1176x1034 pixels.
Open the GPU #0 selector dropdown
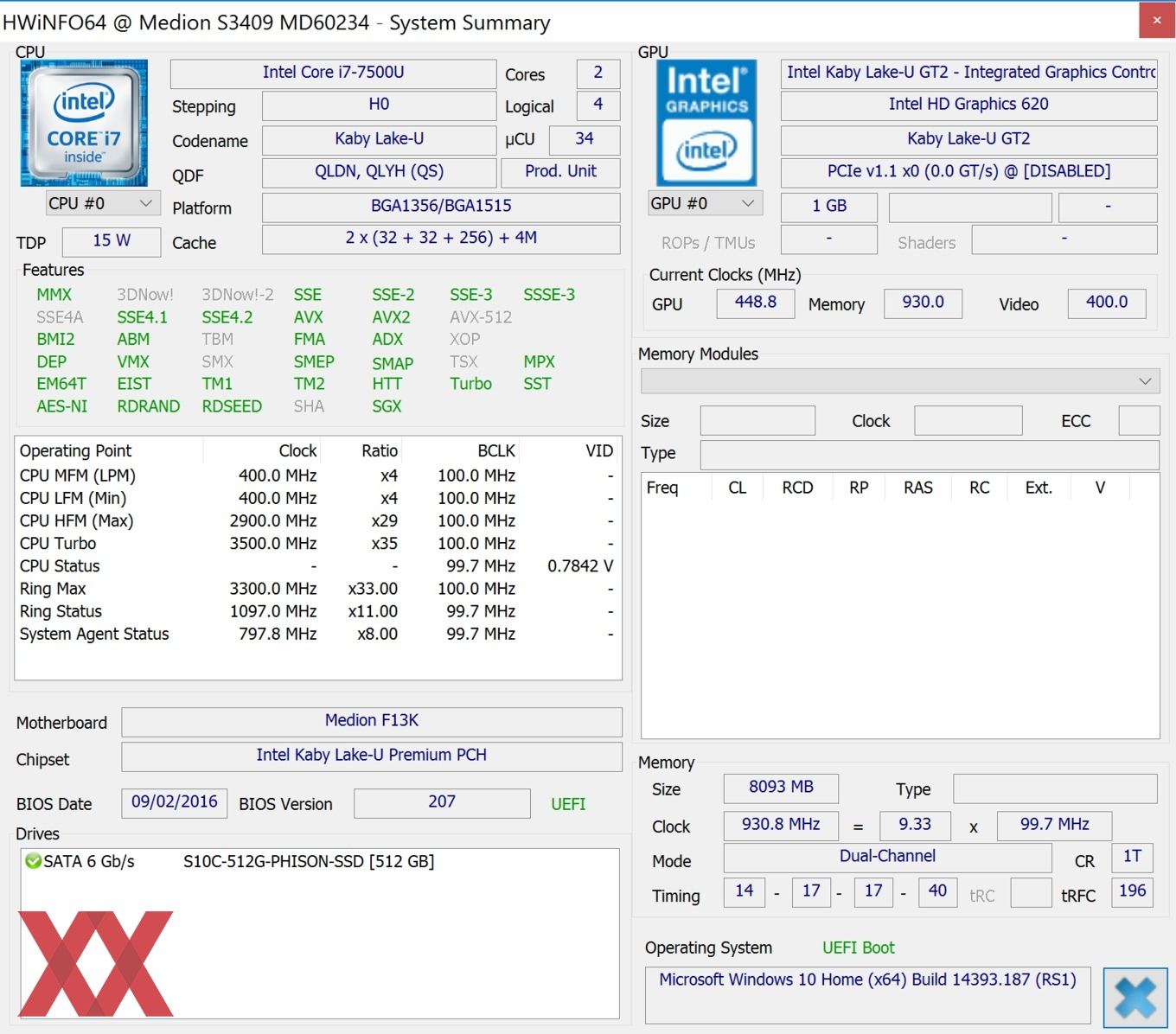(x=705, y=203)
